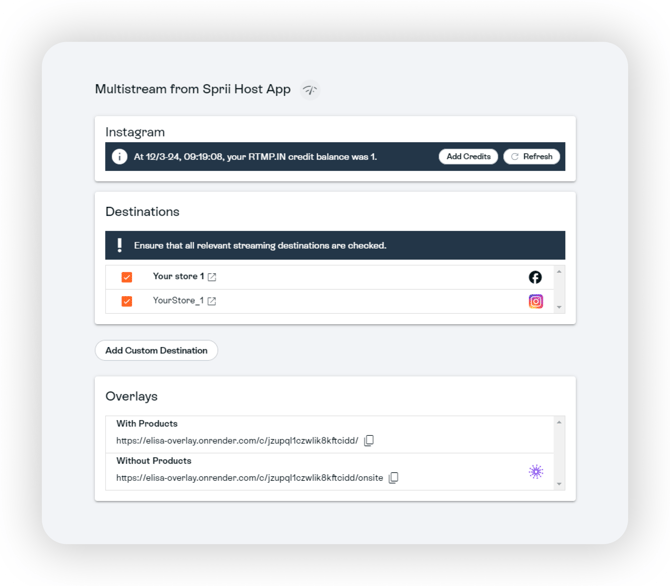This screenshot has width=670, height=586.
Task: Click the stream signal icon beside the title
Action: 310,90
